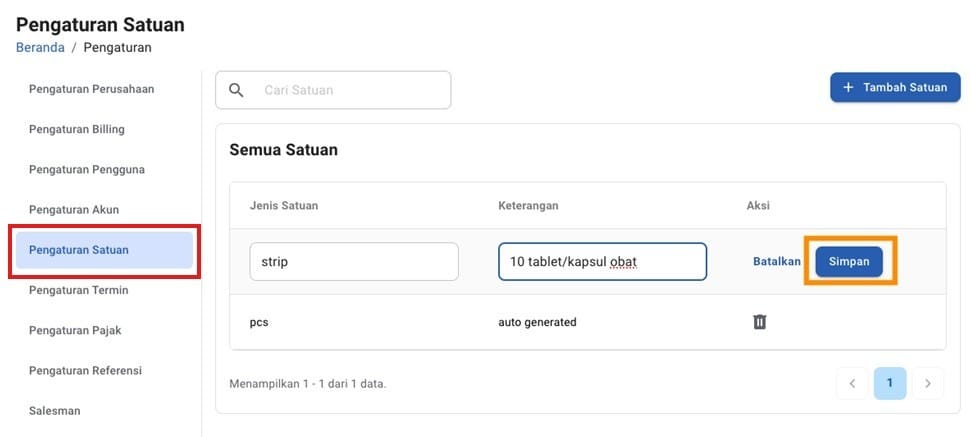The height and width of the screenshot is (437, 971).
Task: Select Pengaturan Pengguna in sidebar
Action: 87,169
